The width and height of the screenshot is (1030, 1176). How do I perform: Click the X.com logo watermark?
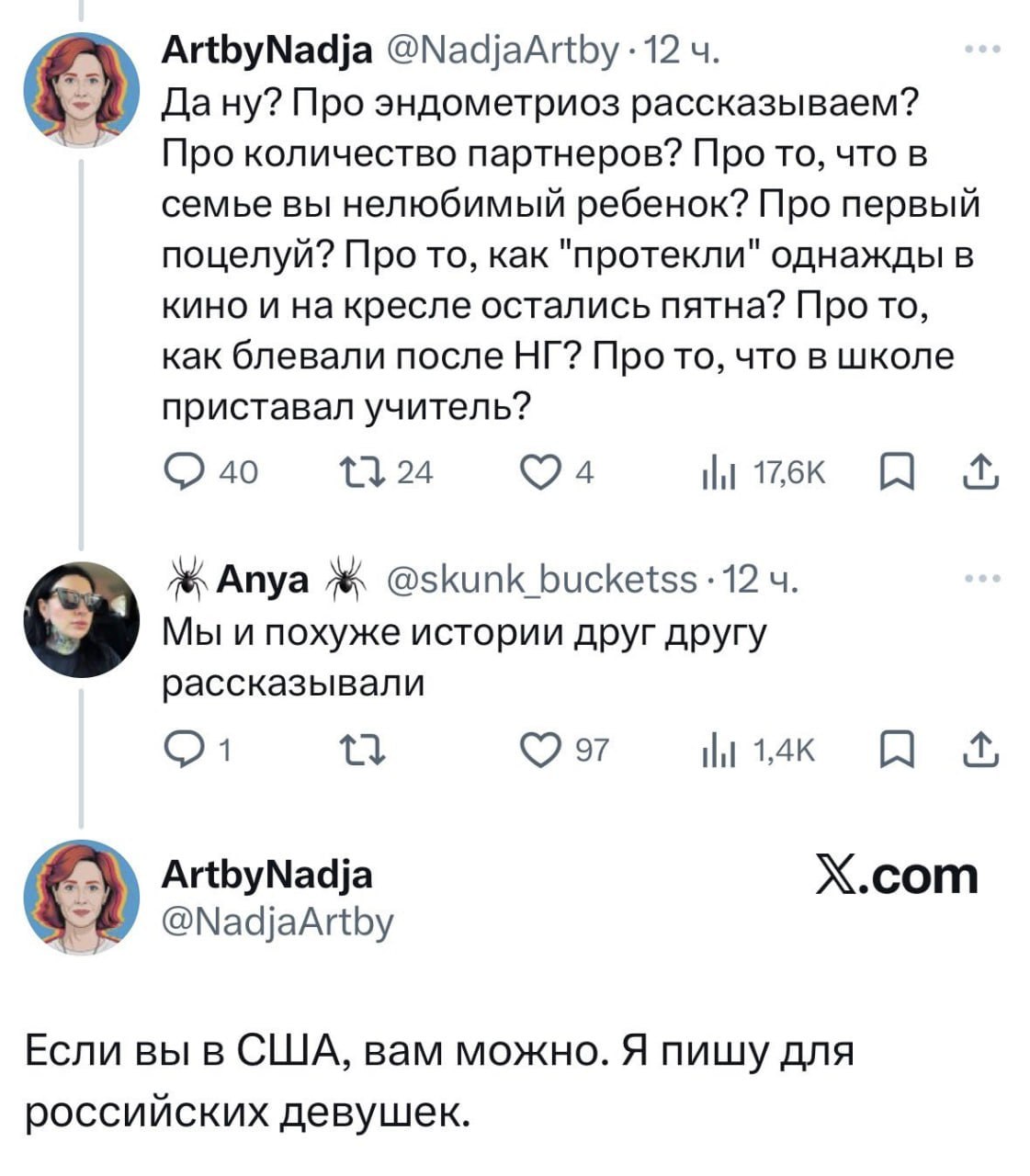pos(897,876)
